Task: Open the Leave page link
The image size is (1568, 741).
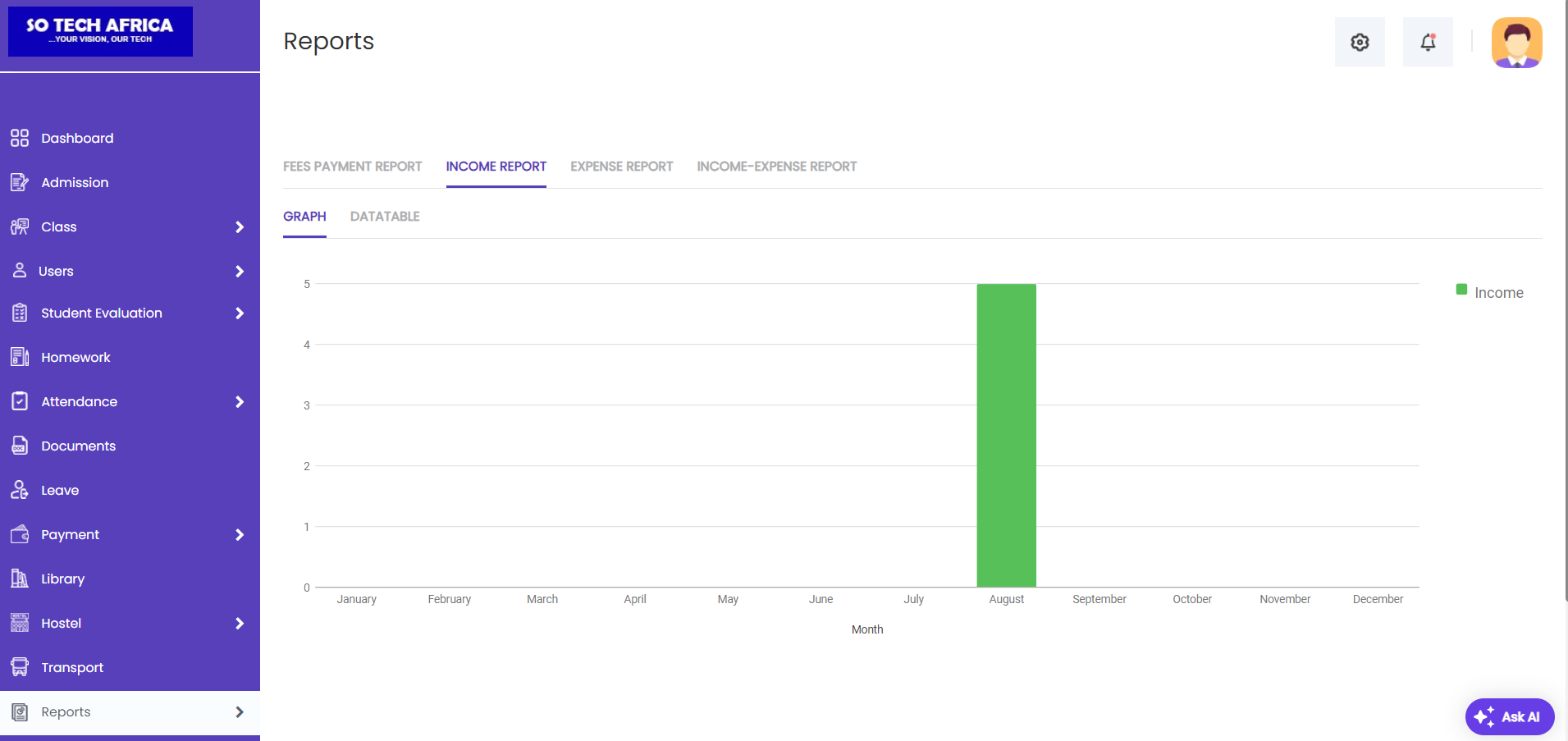Action: point(60,491)
